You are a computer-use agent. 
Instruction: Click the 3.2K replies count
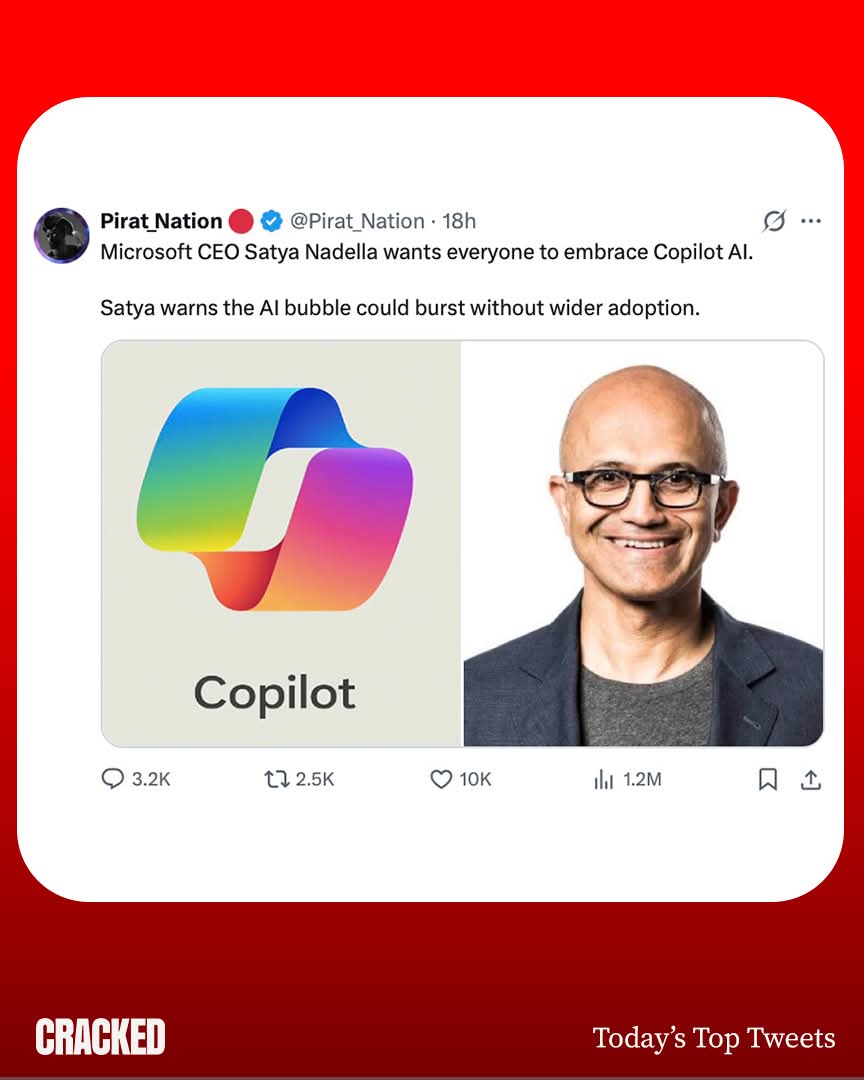click(151, 780)
